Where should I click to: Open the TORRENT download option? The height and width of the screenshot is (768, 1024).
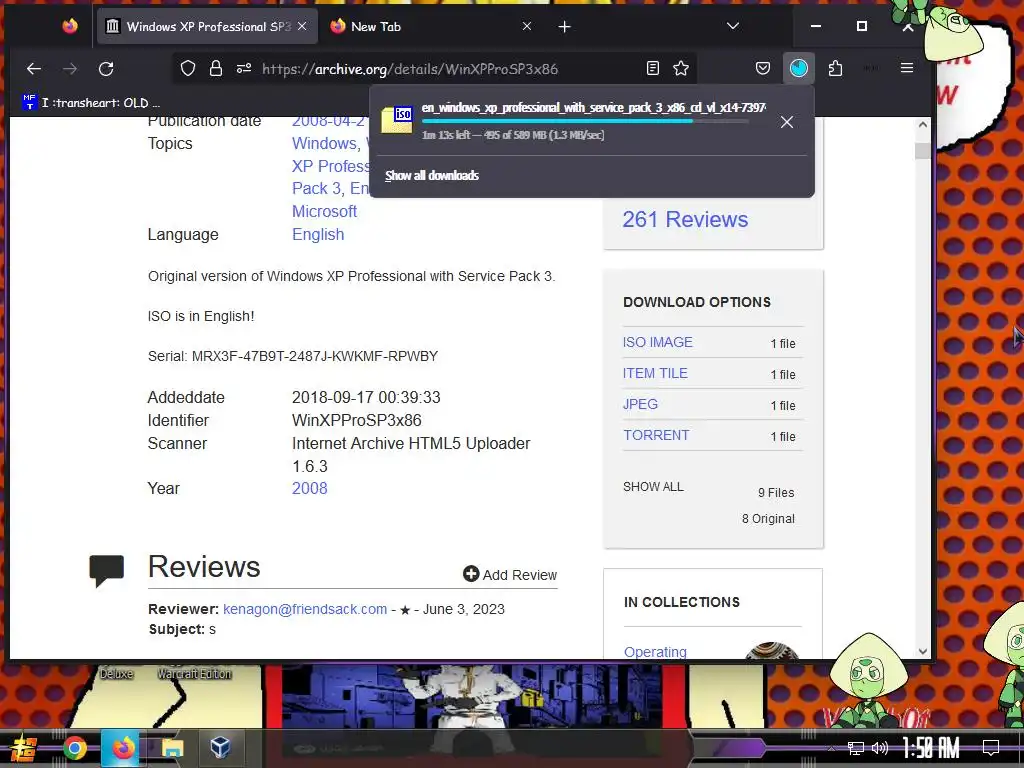pyautogui.click(x=656, y=435)
